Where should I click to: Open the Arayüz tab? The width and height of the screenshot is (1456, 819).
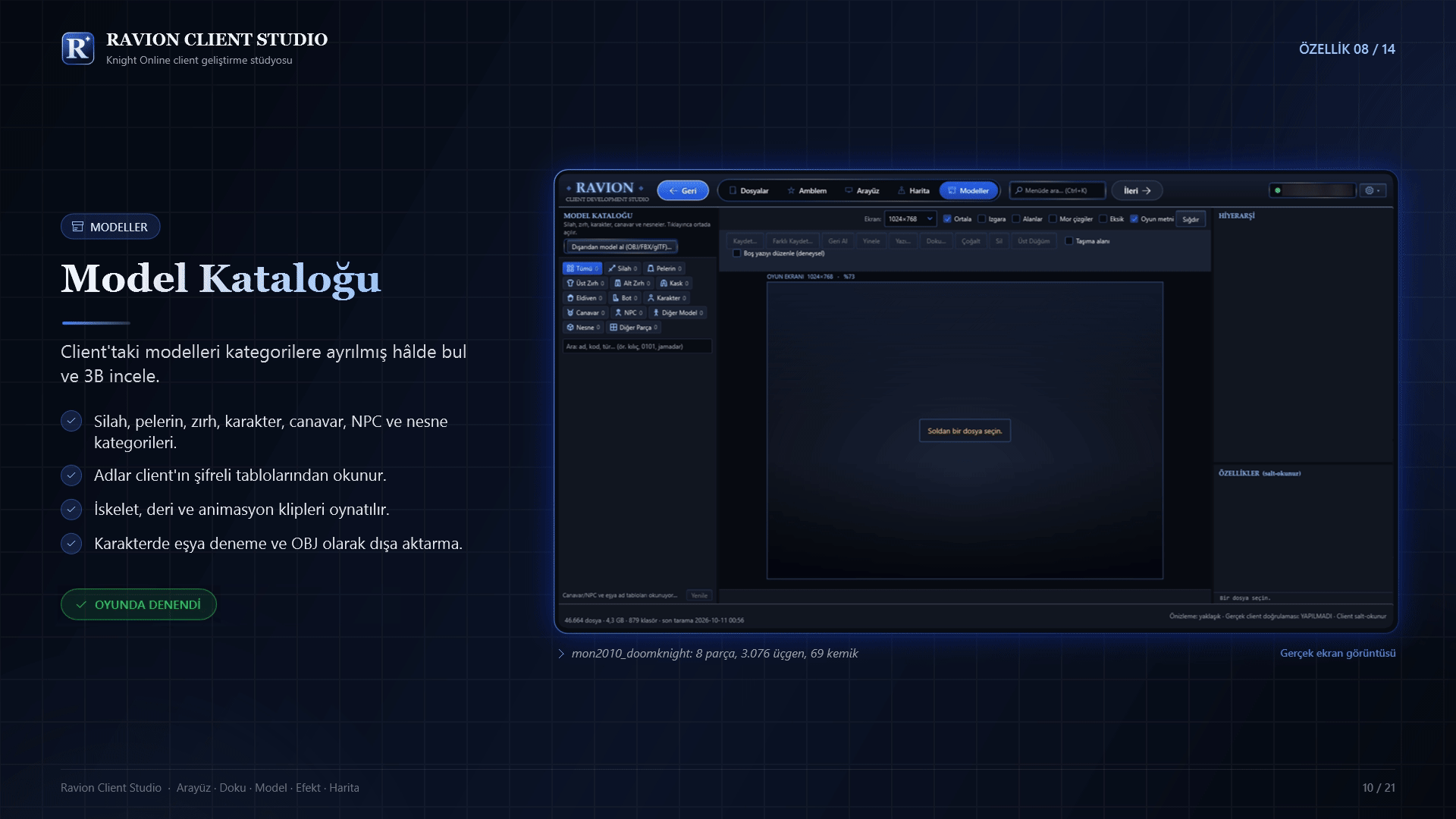862,191
